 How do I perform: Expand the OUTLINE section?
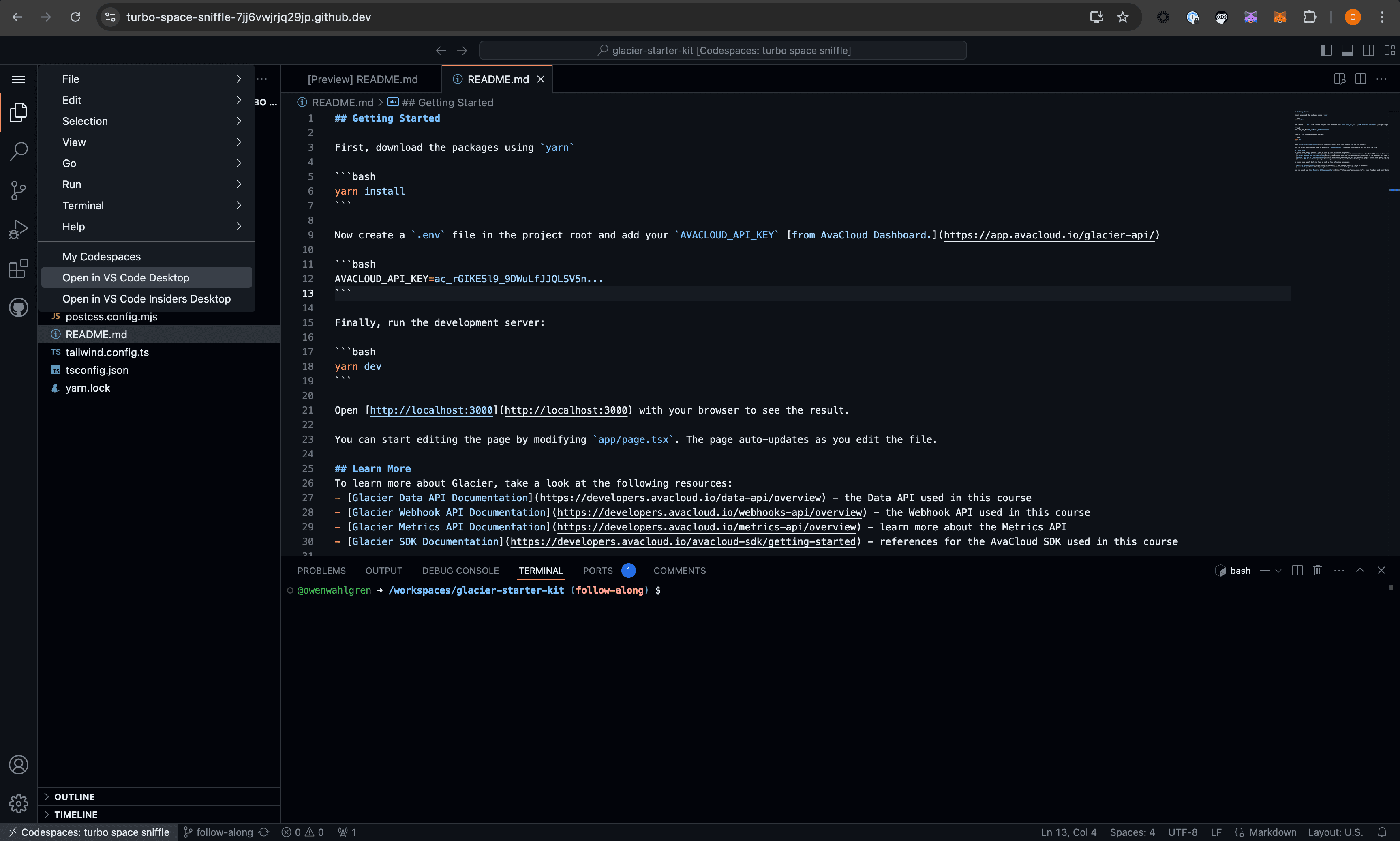click(x=74, y=796)
